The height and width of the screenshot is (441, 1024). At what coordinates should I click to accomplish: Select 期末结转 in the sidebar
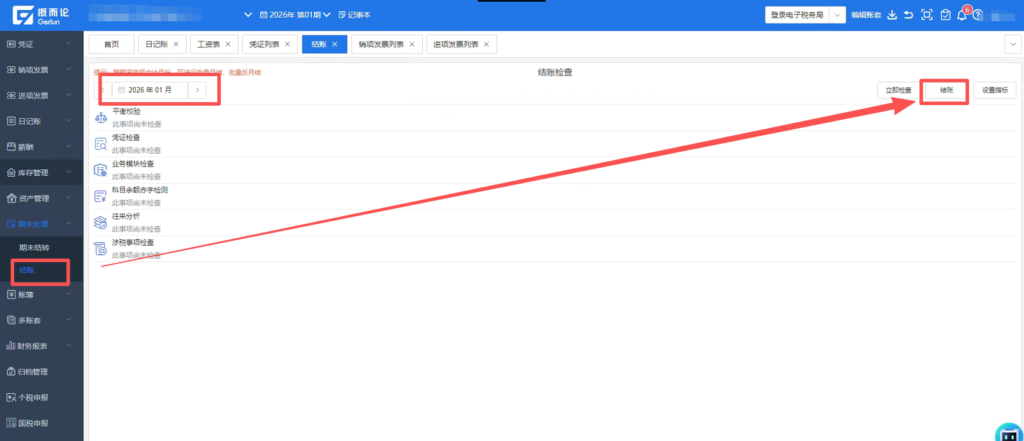pos(34,247)
